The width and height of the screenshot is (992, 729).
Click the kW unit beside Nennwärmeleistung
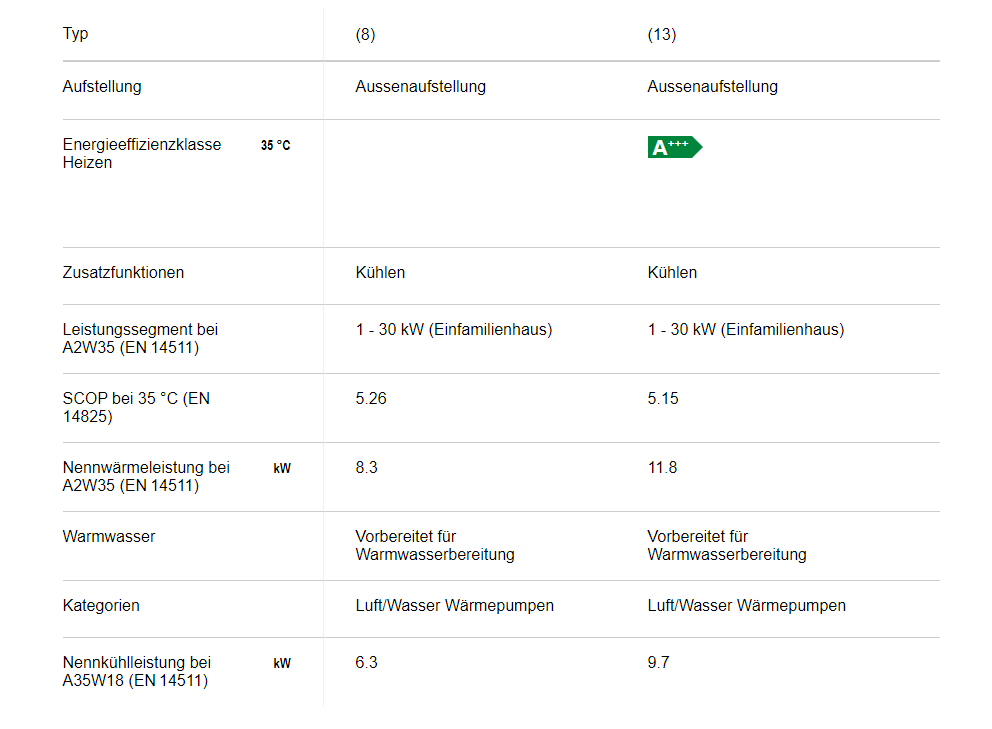coord(282,468)
